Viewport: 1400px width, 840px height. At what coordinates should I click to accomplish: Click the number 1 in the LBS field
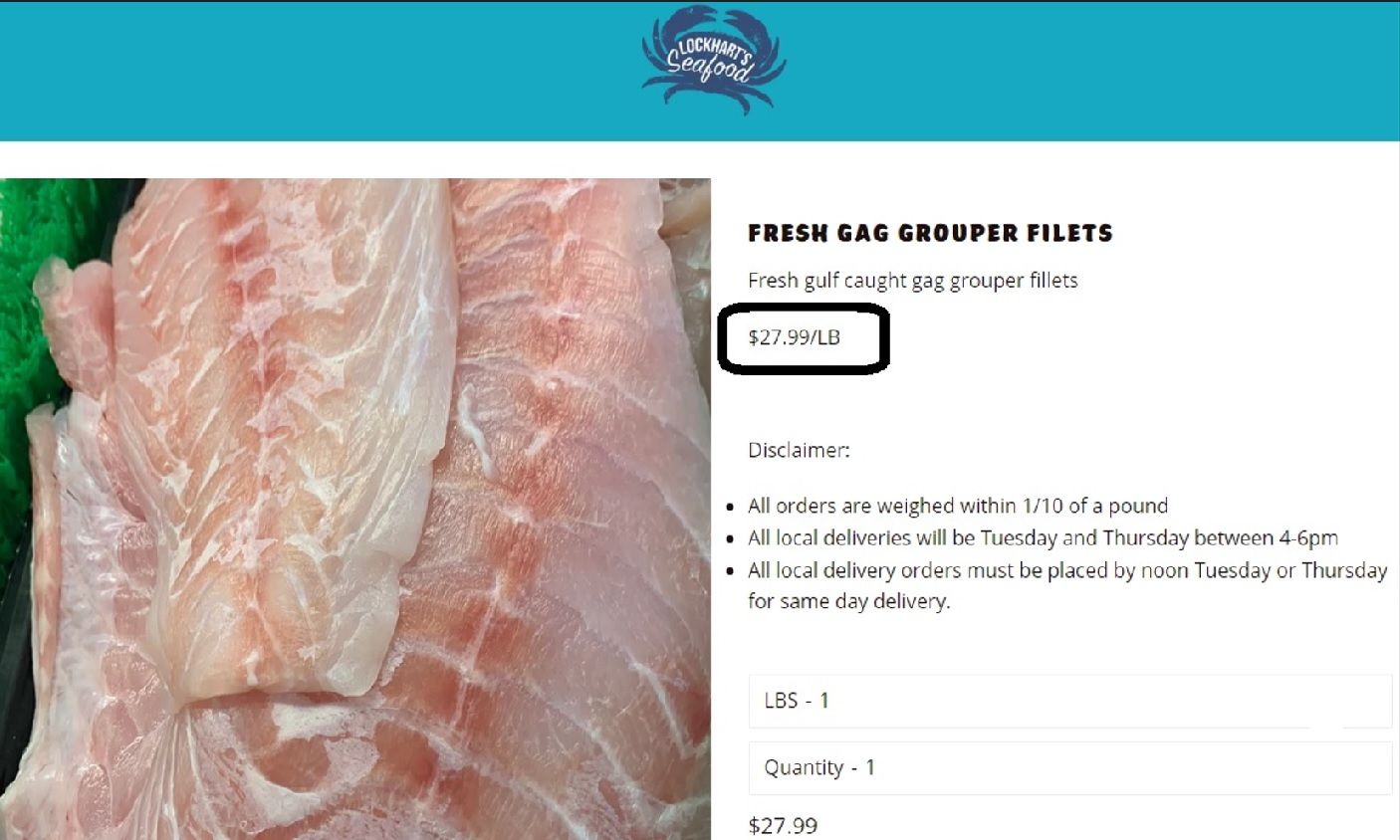824,701
